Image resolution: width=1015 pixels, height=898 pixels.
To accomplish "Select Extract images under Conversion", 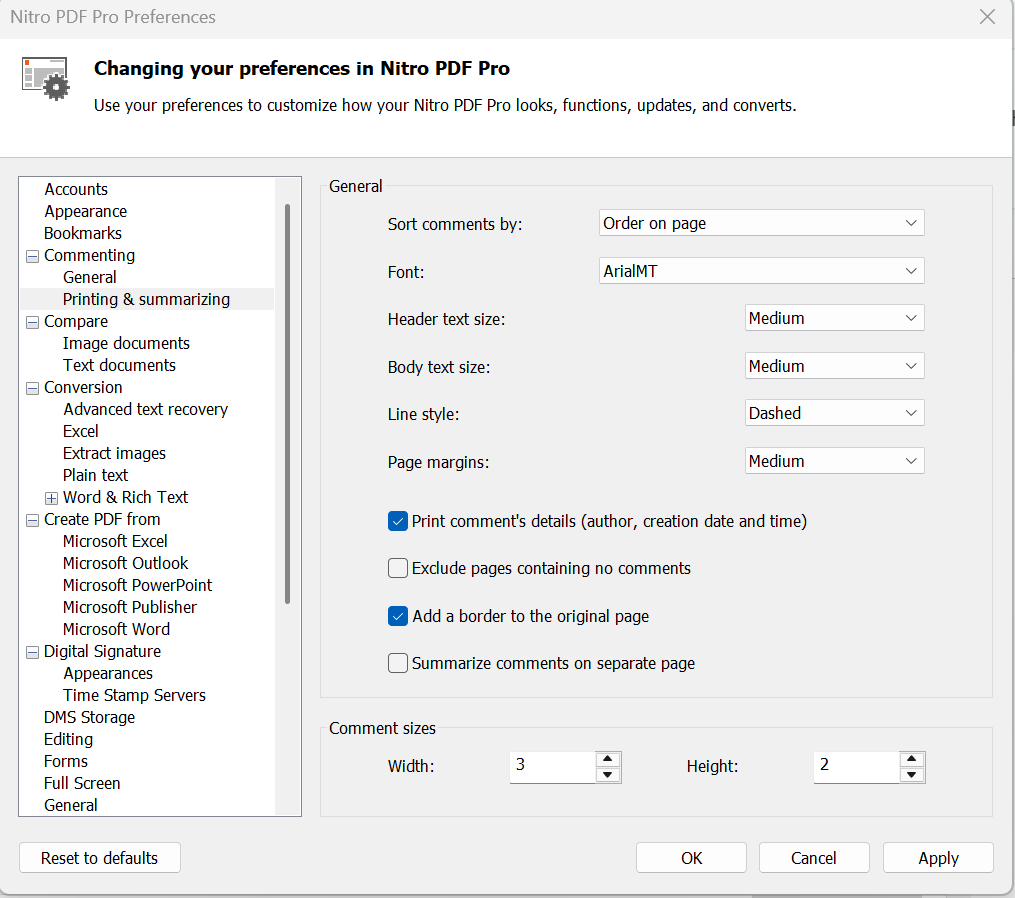I will (x=115, y=453).
